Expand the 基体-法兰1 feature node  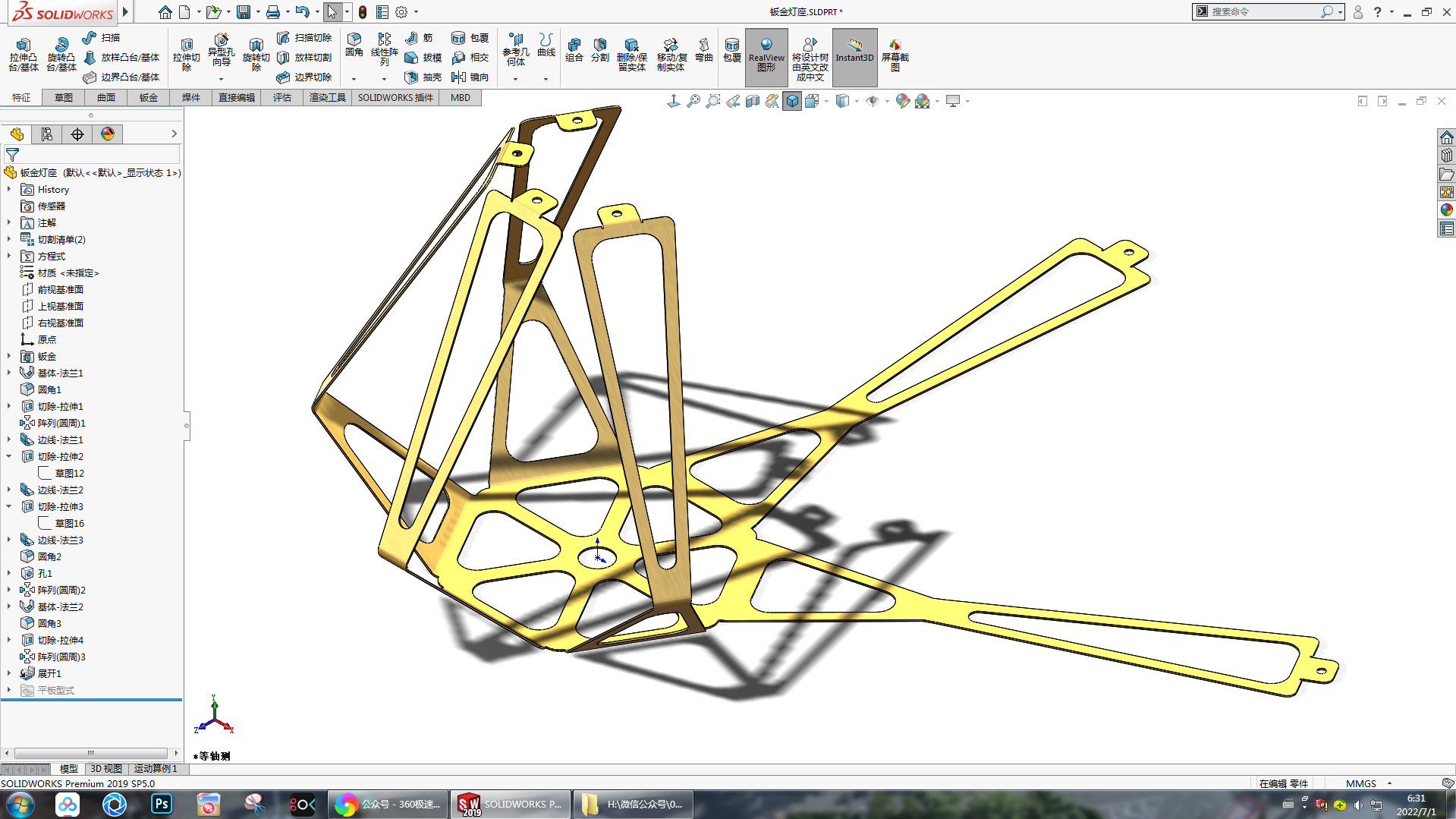9,373
